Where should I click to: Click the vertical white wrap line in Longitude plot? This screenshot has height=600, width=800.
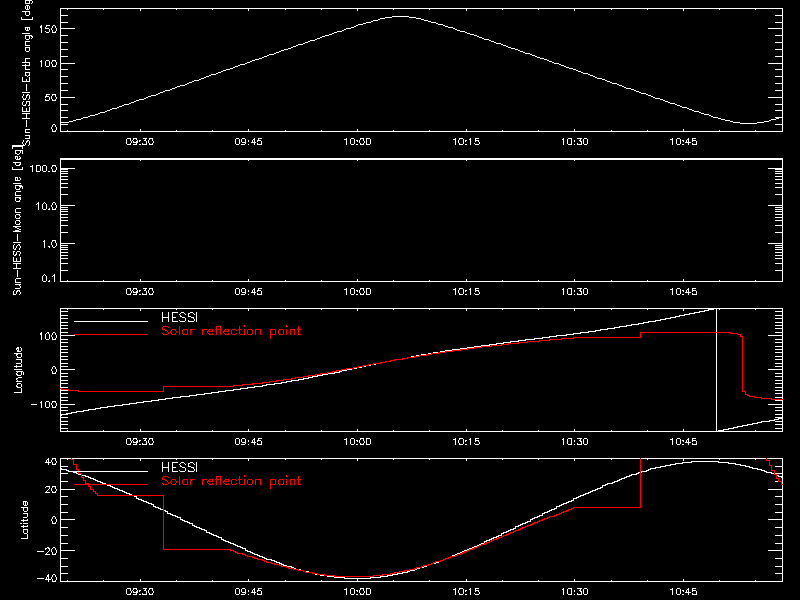pyautogui.click(x=716, y=370)
